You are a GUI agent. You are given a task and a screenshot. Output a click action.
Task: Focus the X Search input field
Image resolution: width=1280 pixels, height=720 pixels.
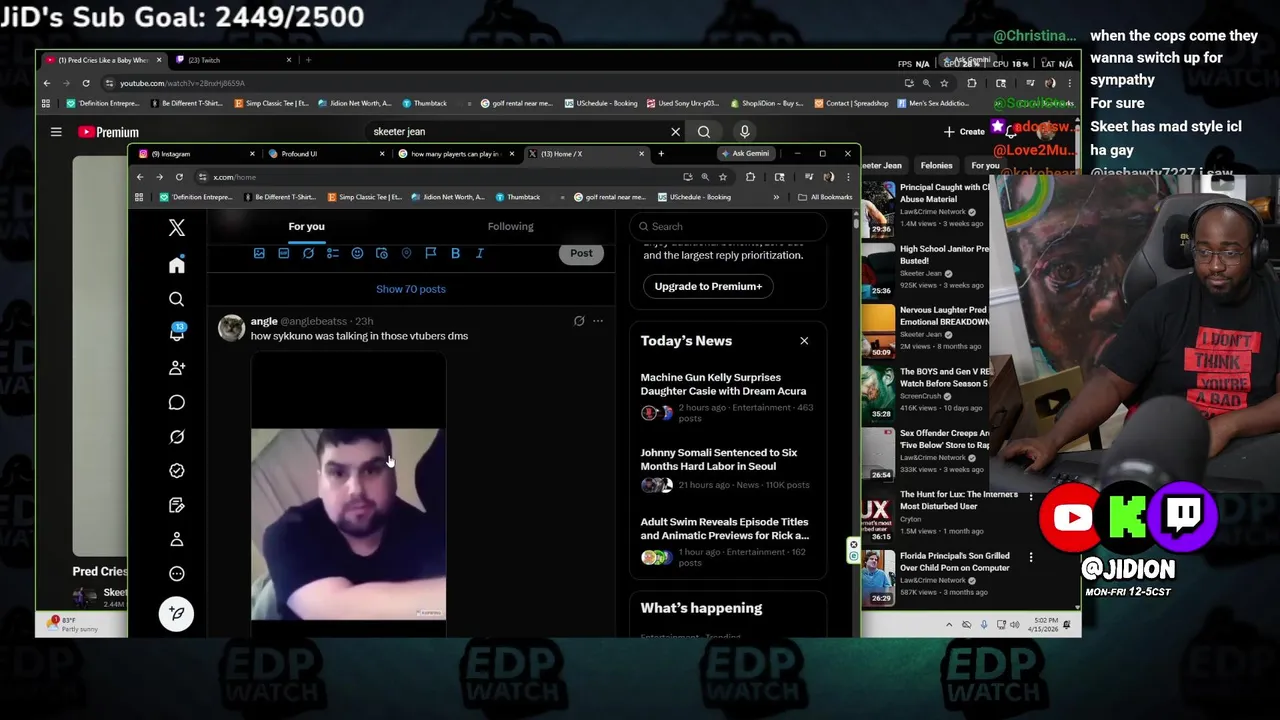pyautogui.click(x=728, y=226)
